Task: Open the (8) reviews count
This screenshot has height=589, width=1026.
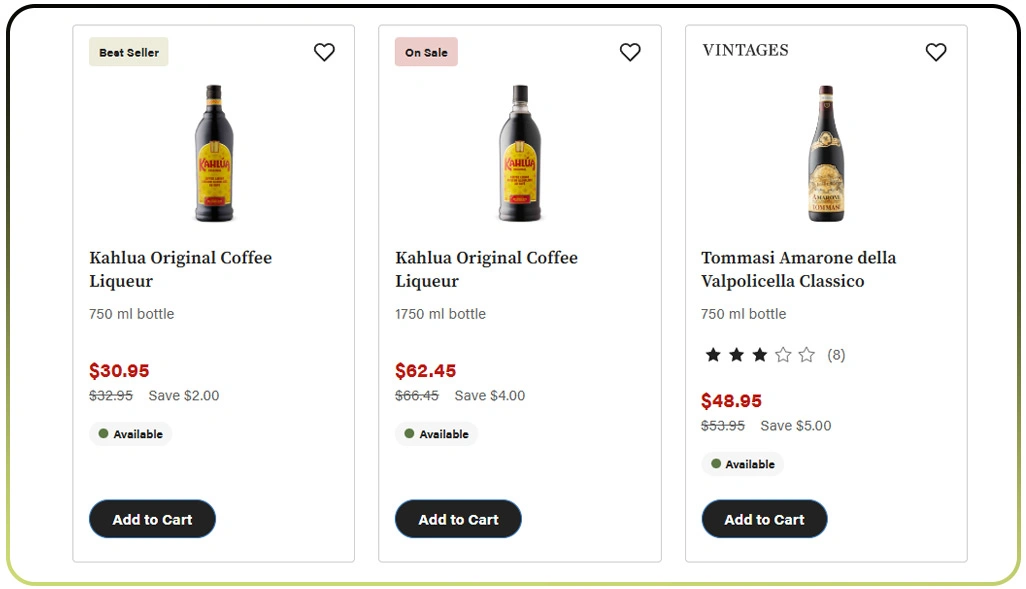Action: (836, 355)
